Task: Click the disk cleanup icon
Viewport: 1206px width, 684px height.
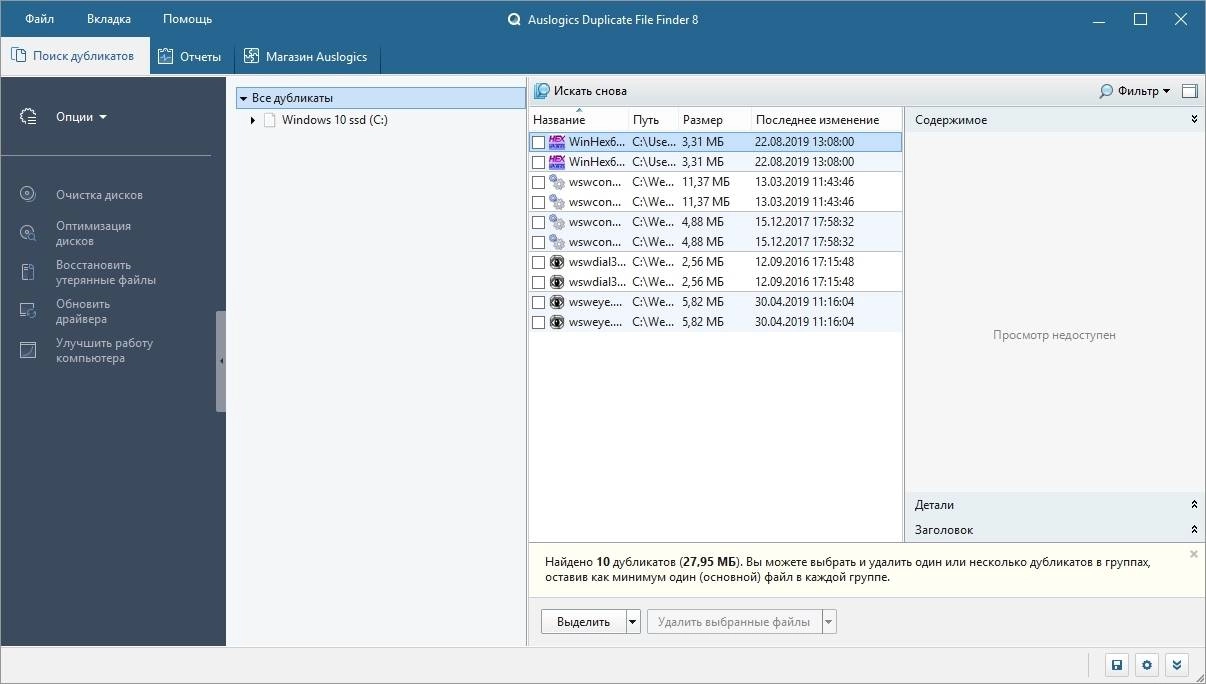Action: click(28, 195)
